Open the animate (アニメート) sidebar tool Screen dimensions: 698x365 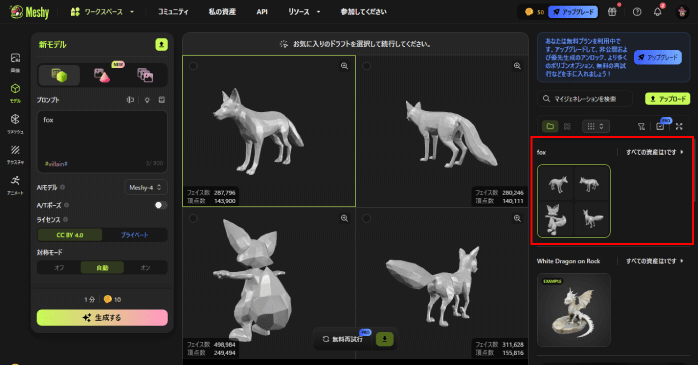pos(15,185)
